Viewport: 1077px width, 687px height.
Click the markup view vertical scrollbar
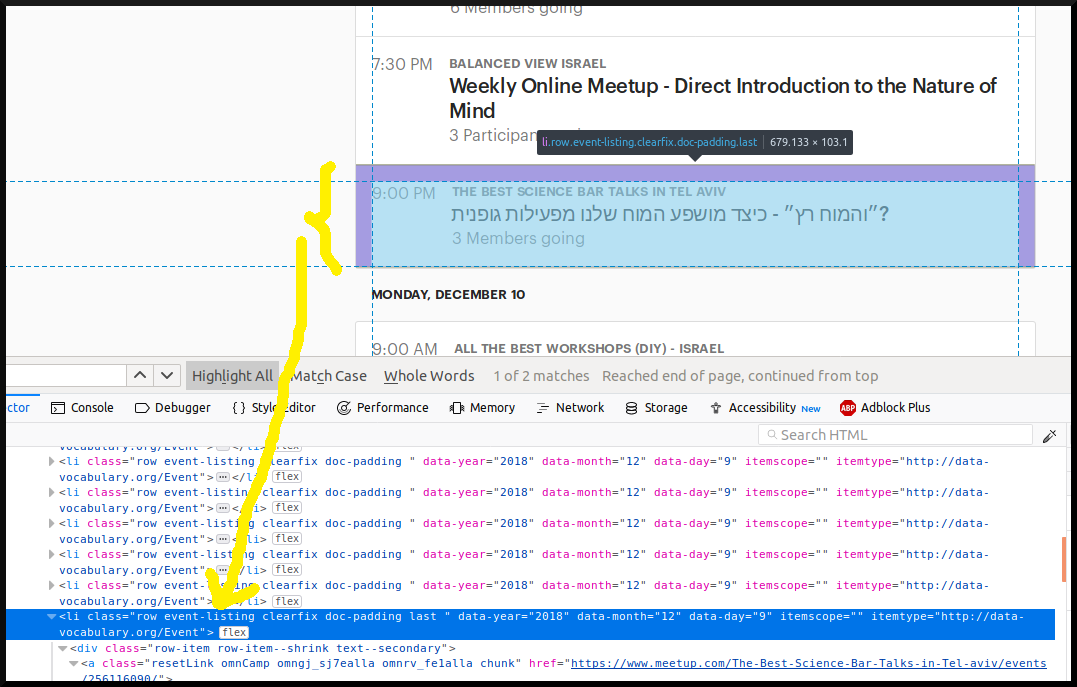[1064, 559]
